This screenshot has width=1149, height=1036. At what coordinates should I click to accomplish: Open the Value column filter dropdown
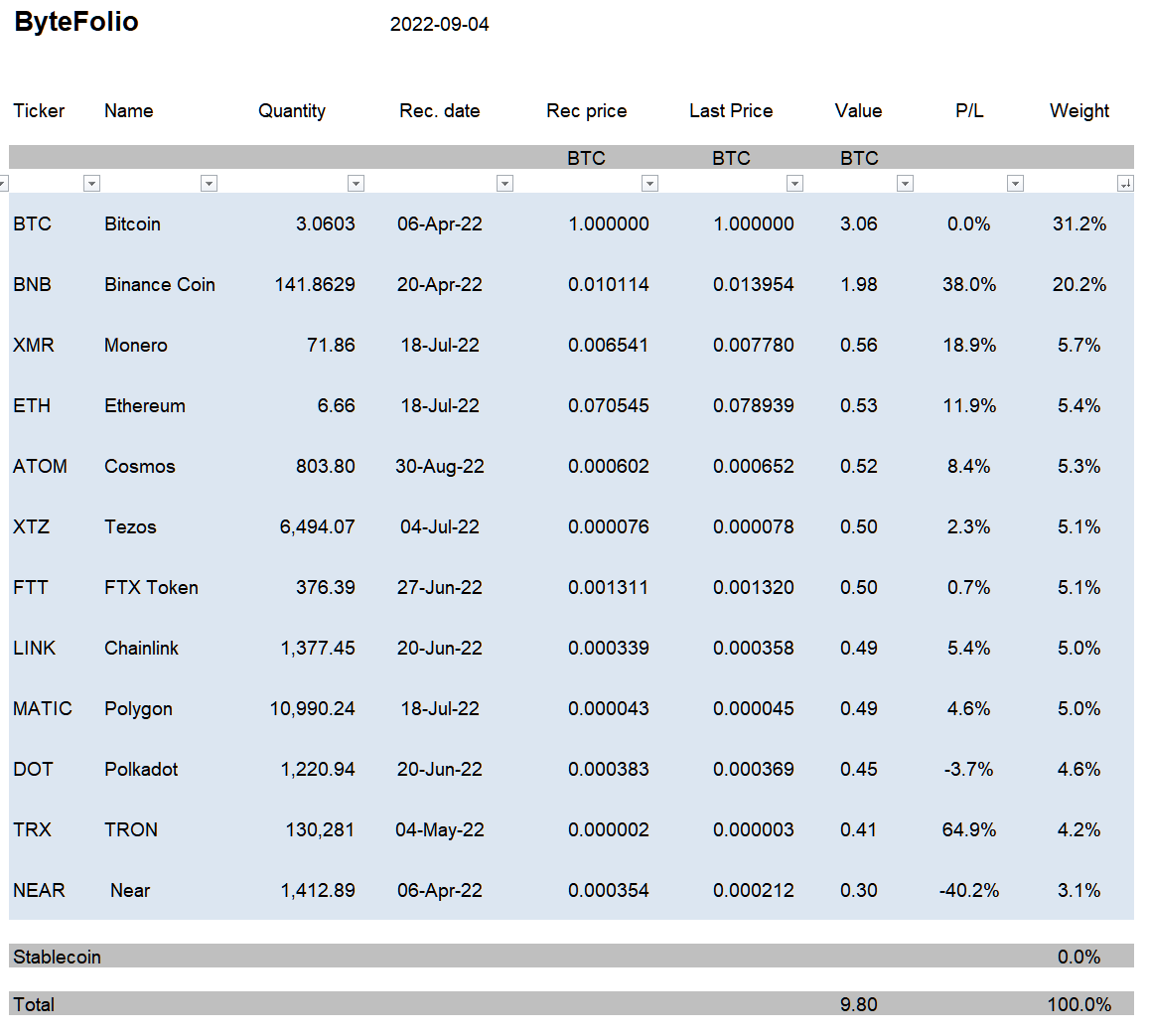[x=906, y=183]
